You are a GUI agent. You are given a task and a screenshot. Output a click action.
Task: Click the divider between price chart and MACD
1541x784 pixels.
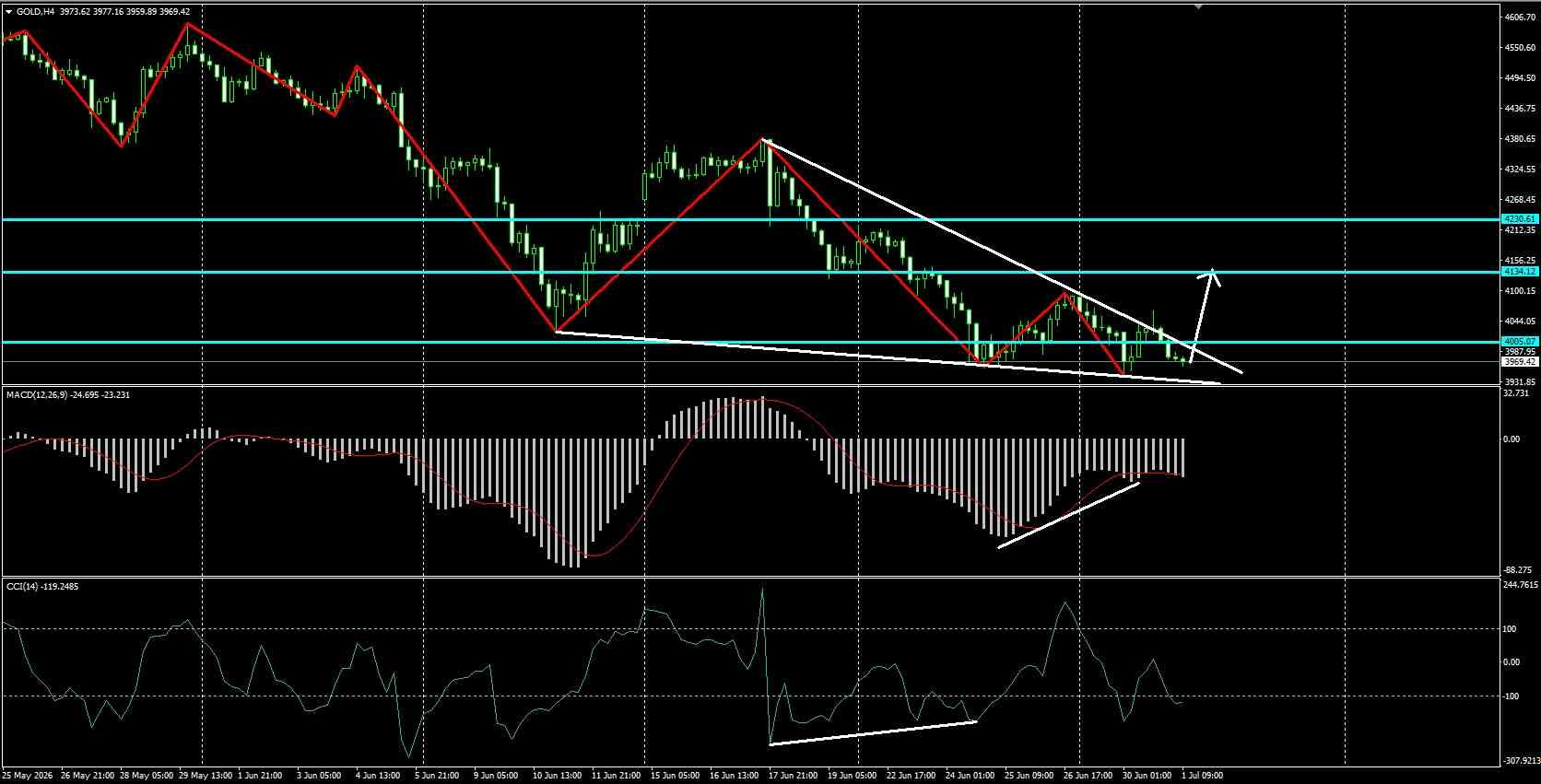point(751,385)
